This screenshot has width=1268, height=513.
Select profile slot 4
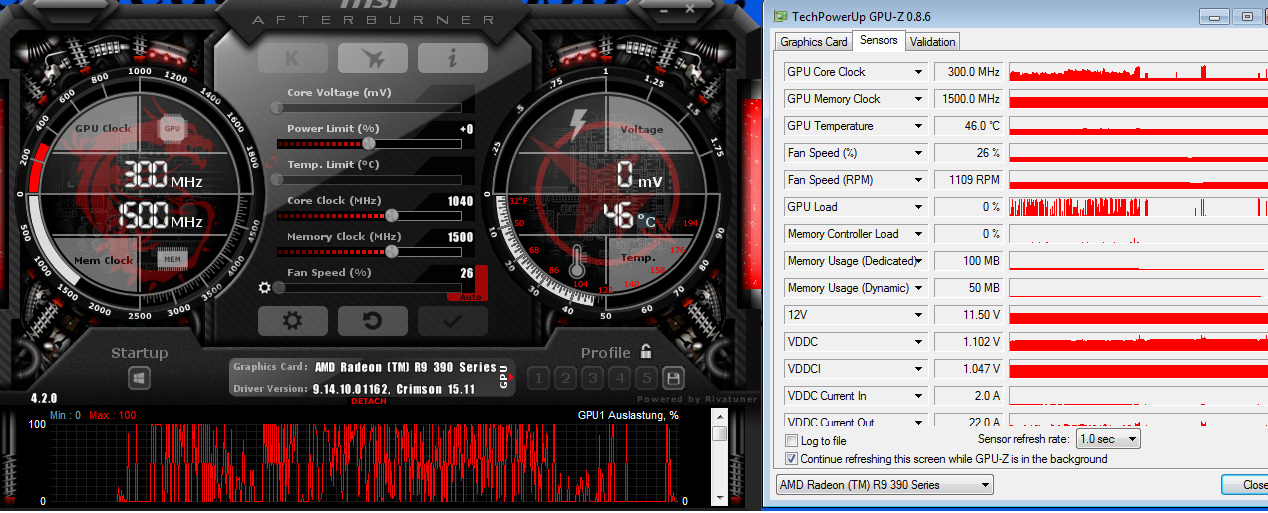(x=619, y=378)
